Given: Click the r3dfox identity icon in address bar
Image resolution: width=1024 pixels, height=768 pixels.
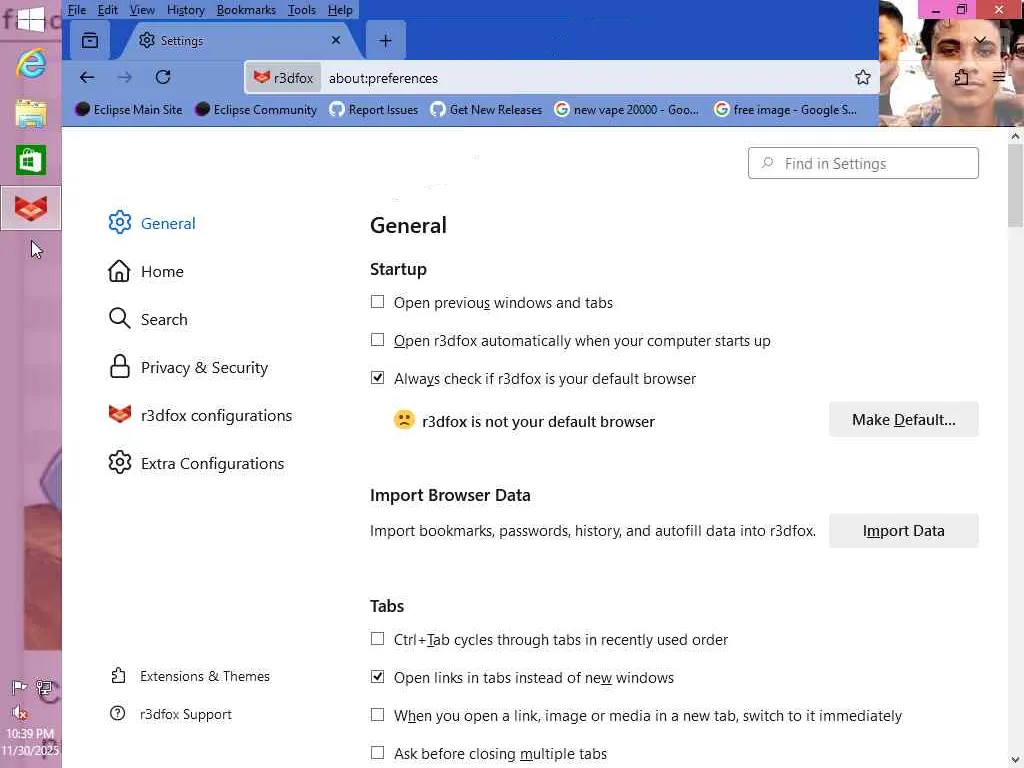Looking at the screenshot, I should pyautogui.click(x=283, y=78).
